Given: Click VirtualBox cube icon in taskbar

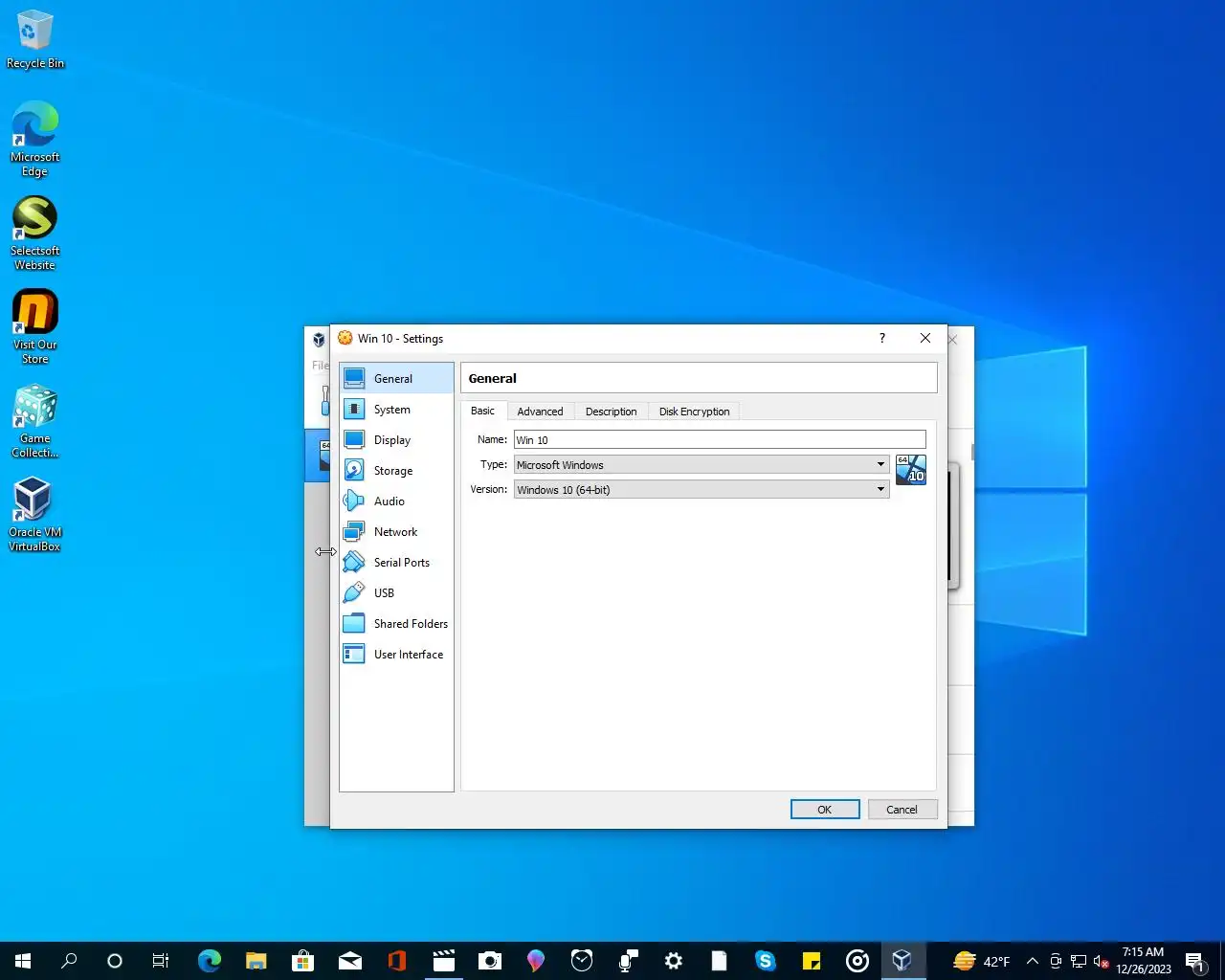Looking at the screenshot, I should 902,961.
